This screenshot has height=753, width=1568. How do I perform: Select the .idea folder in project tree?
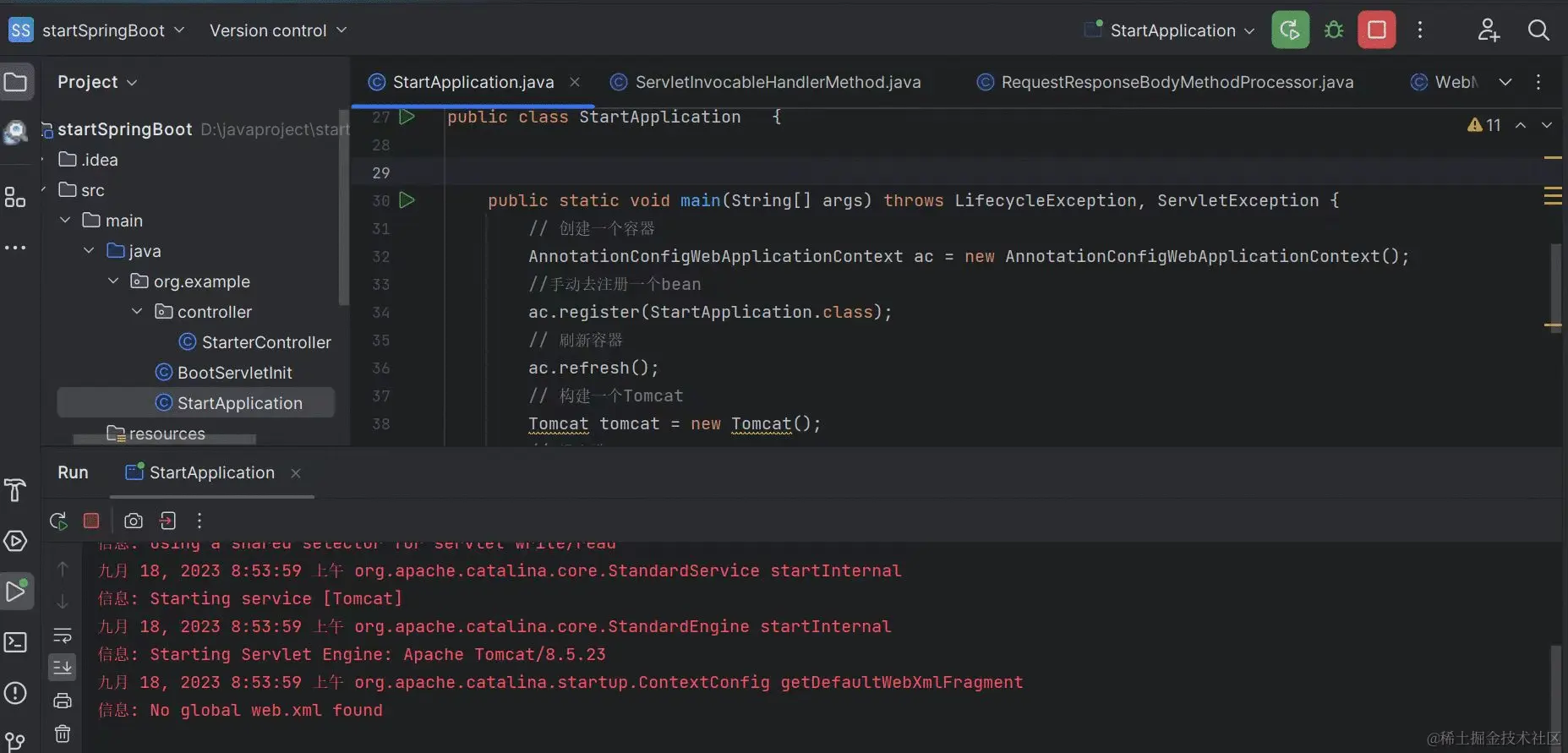(x=88, y=160)
